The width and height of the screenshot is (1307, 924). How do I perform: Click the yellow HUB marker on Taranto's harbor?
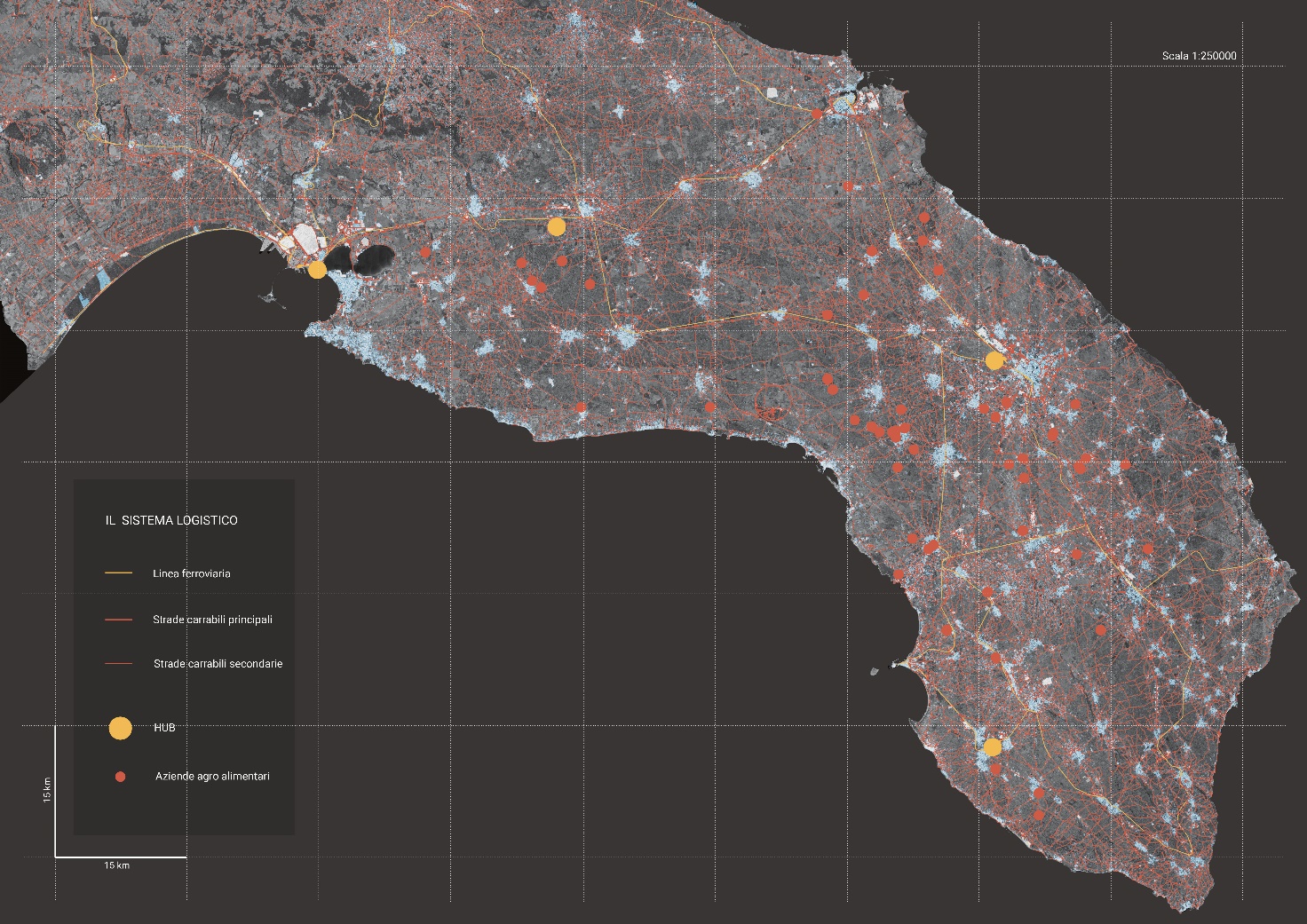pos(317,270)
